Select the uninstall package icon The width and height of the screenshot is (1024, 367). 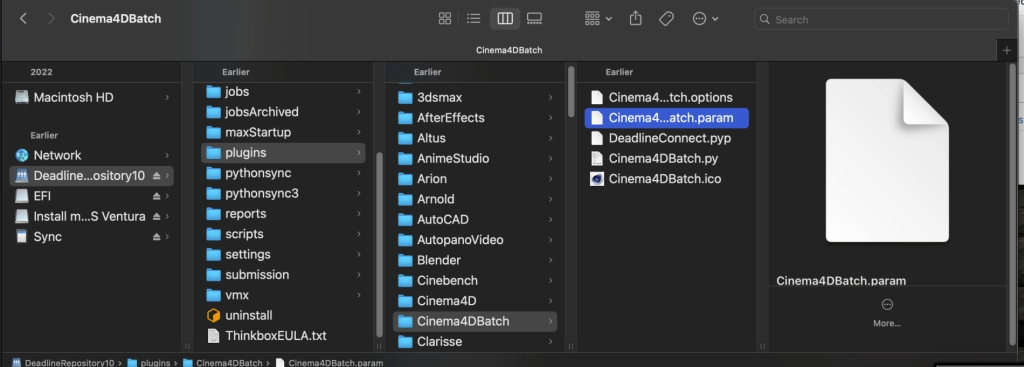tap(214, 315)
